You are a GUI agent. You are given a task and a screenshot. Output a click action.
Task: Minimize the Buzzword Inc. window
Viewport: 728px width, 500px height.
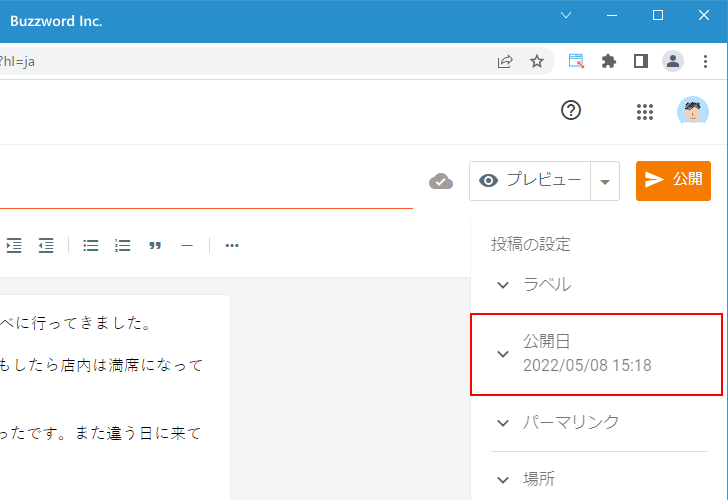point(612,15)
